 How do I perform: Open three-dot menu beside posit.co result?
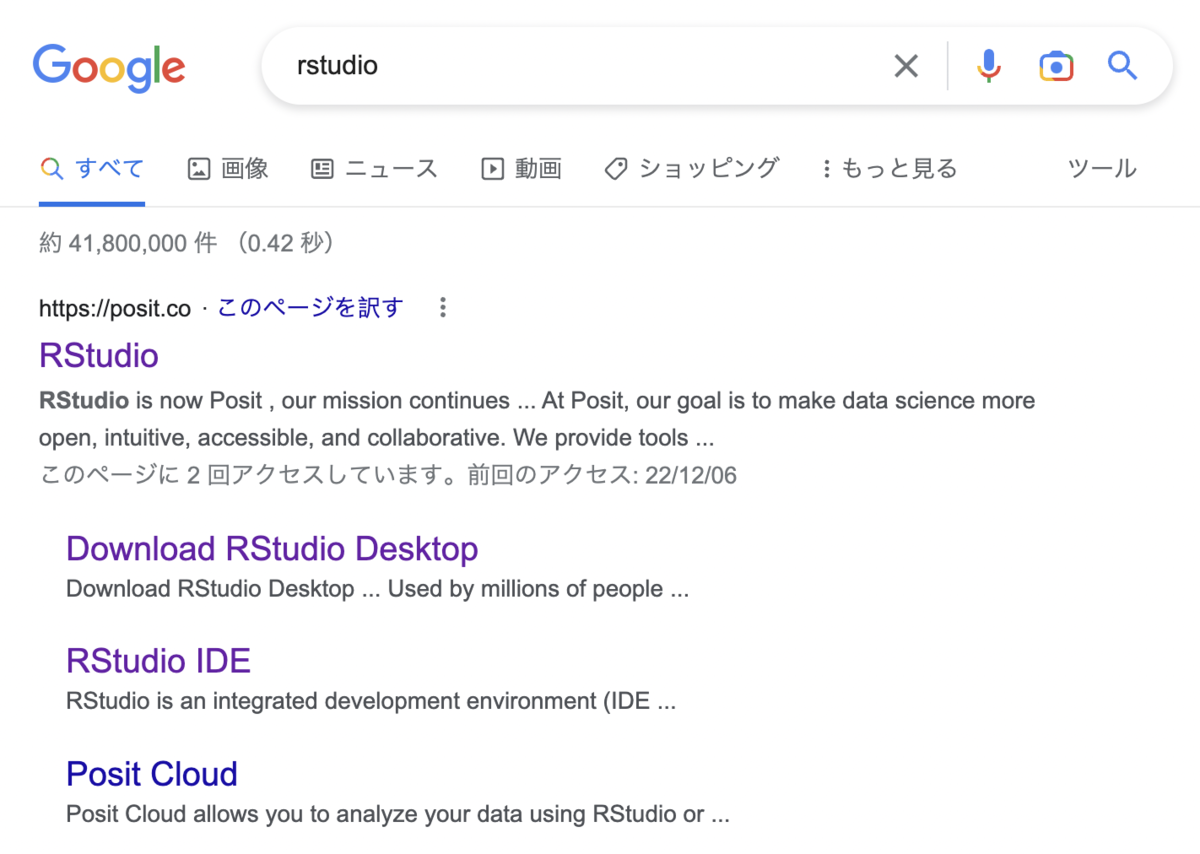click(443, 308)
